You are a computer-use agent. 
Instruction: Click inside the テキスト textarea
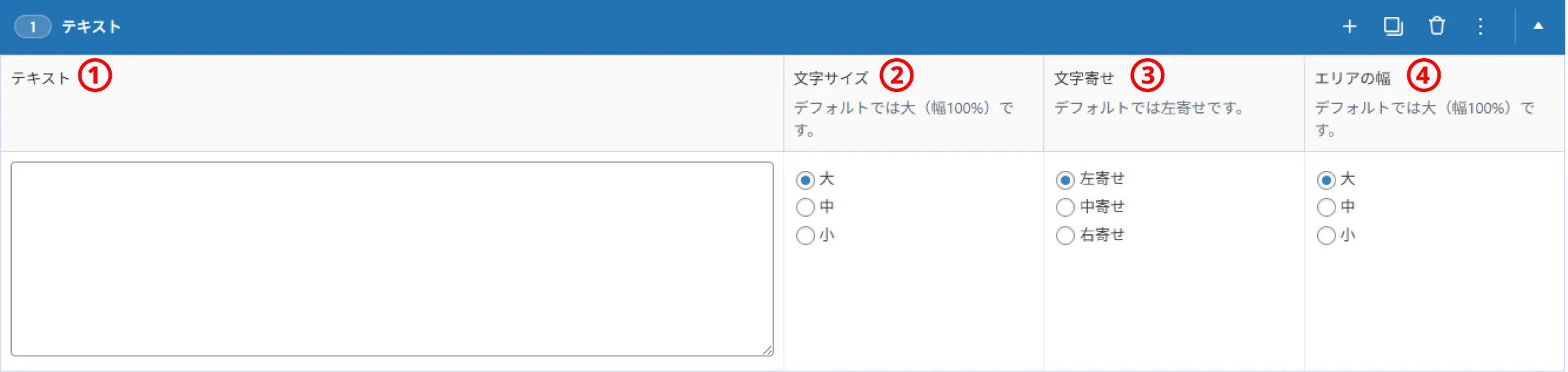[392, 258]
